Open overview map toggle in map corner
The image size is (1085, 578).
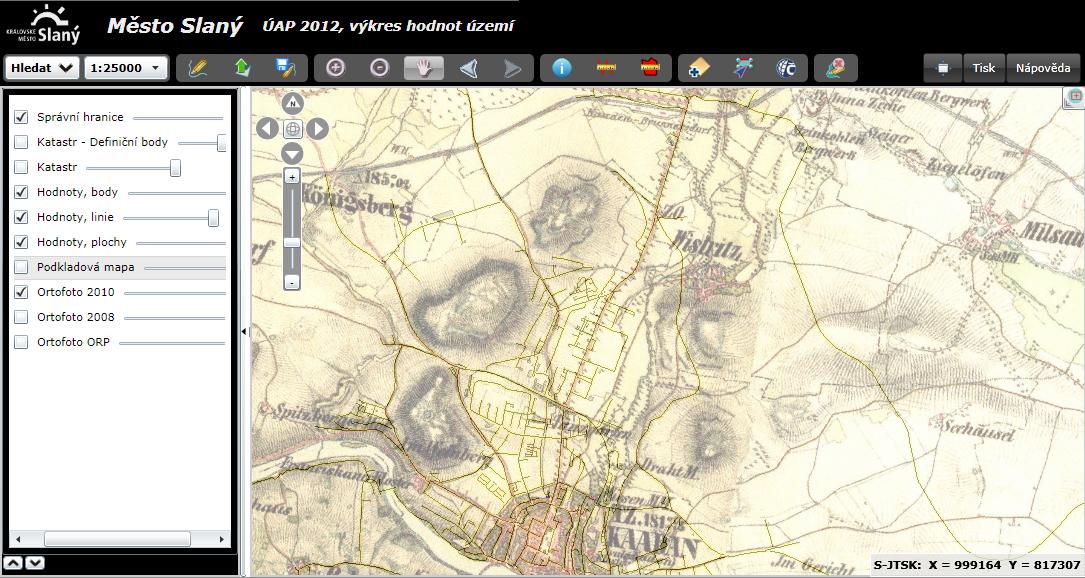point(1075,98)
